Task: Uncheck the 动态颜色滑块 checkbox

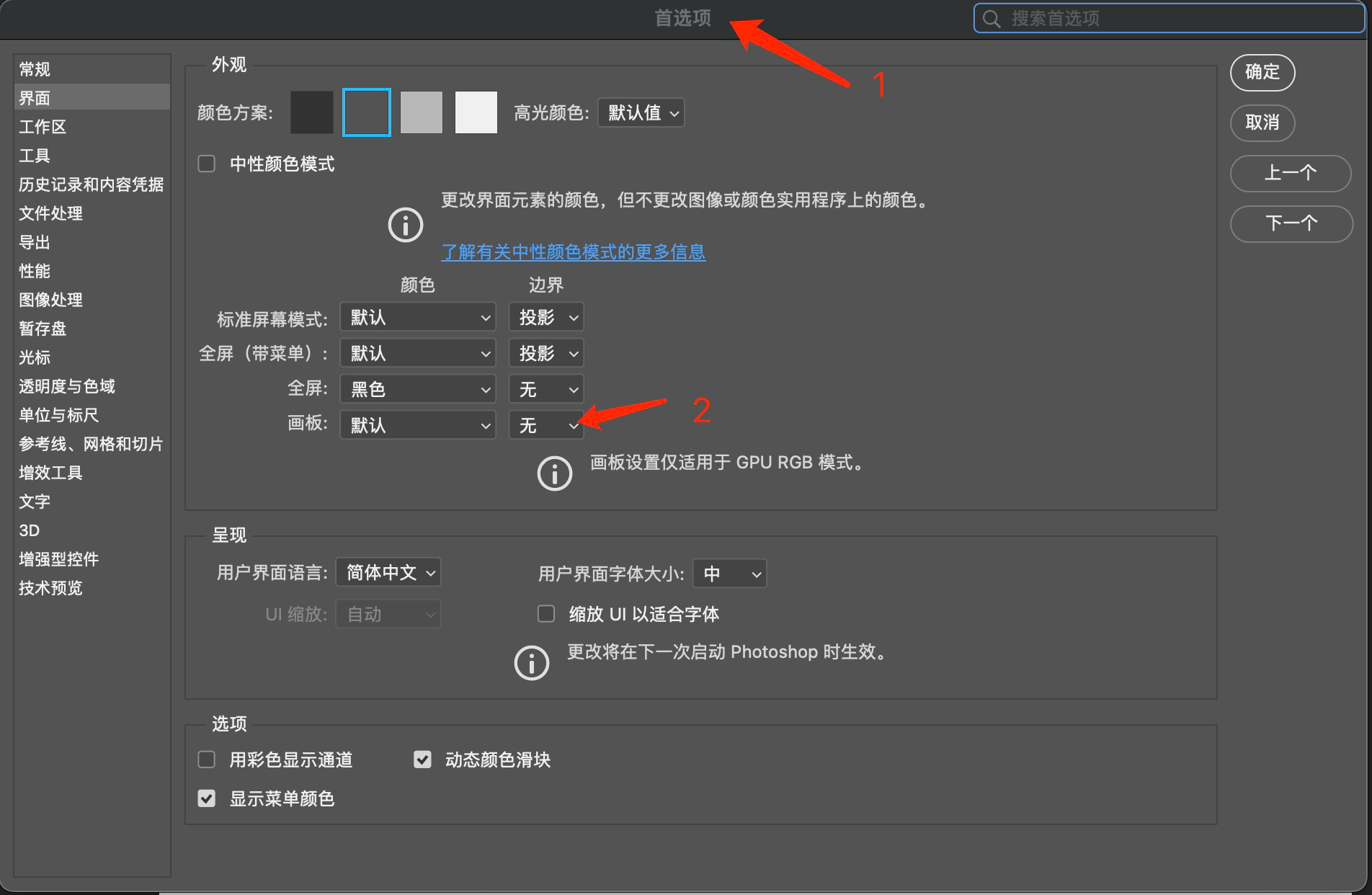Action: [422, 760]
